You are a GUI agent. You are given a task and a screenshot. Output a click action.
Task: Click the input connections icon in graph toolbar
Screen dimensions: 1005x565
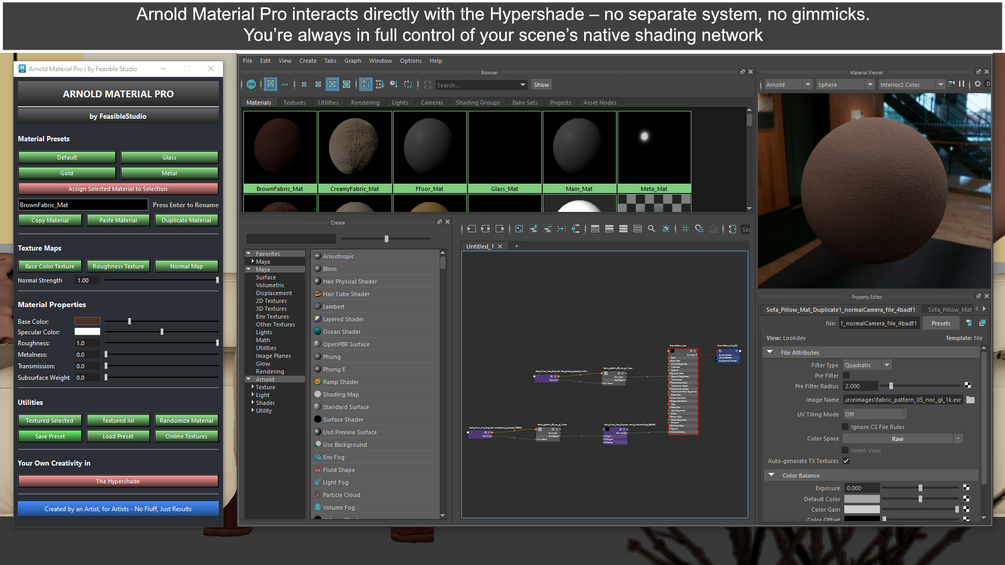pos(471,229)
